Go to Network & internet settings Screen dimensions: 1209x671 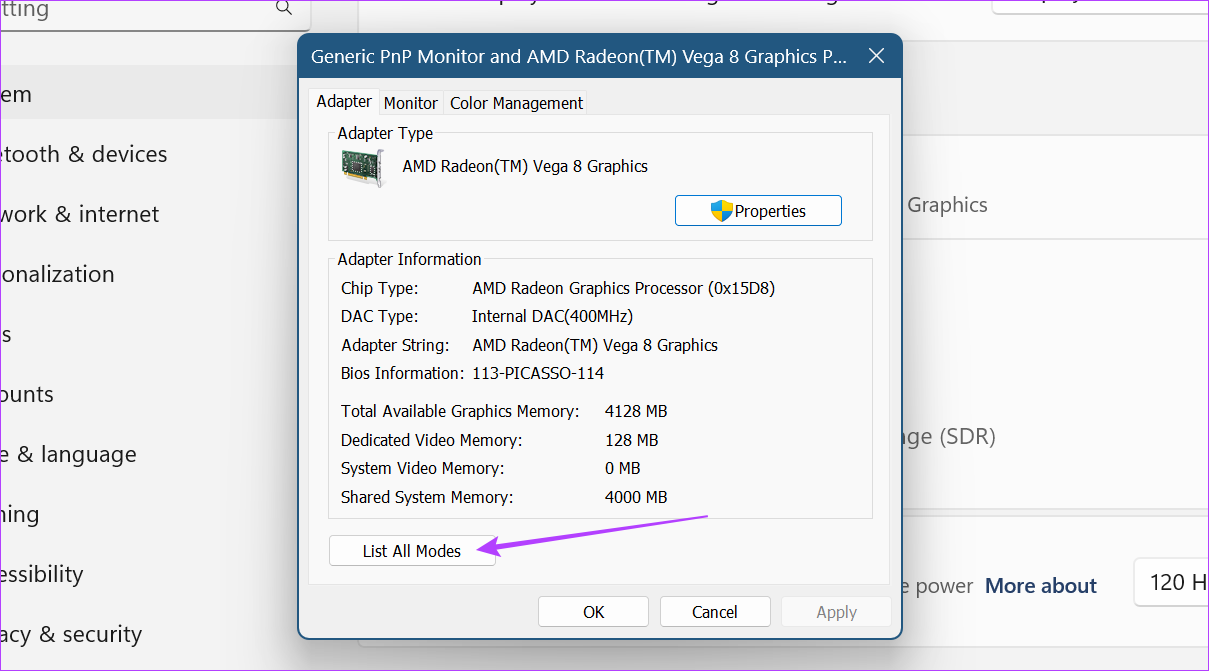[x=80, y=214]
